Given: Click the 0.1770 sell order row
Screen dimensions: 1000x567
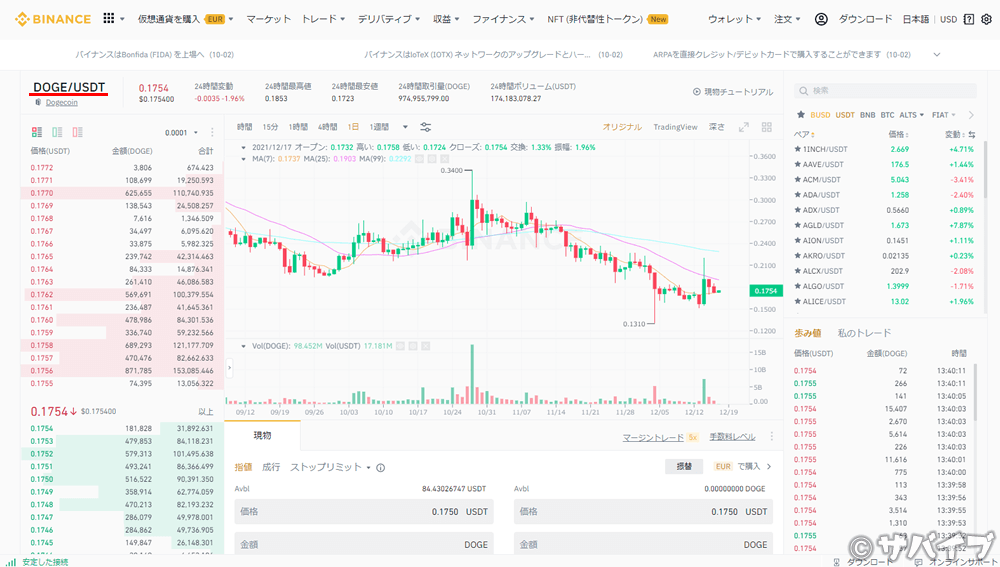Looking at the screenshot, I should [122, 193].
